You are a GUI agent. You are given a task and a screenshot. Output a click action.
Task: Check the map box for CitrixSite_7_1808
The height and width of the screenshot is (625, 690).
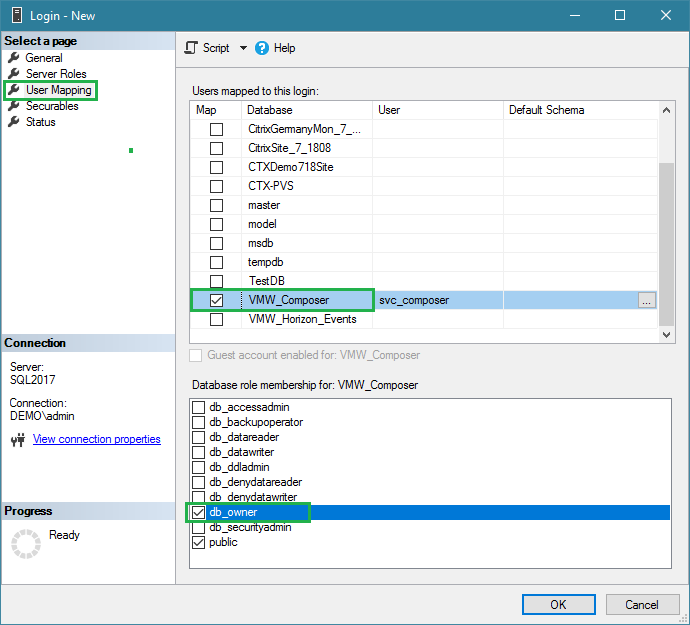pyautogui.click(x=216, y=148)
